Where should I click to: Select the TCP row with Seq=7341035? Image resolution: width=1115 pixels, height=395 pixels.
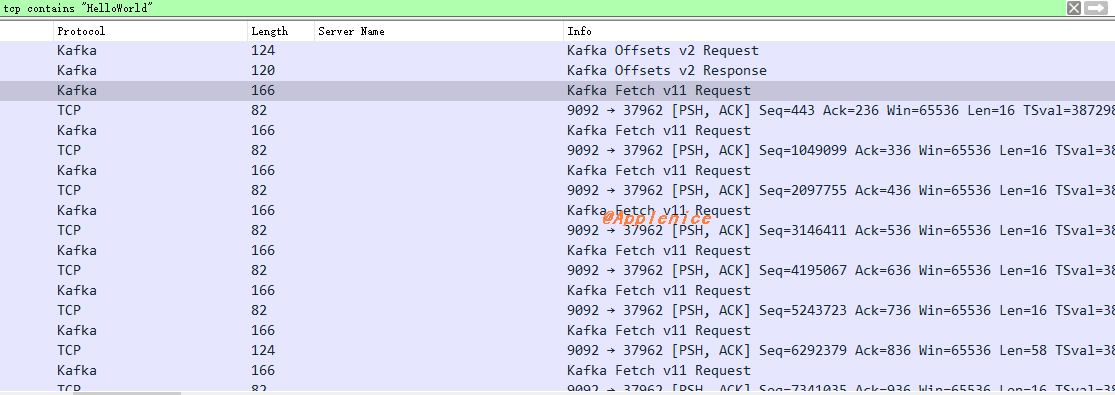click(x=558, y=387)
